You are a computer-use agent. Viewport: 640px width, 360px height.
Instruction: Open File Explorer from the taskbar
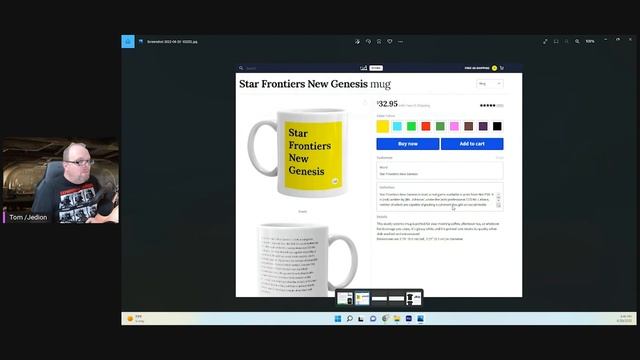point(397,319)
